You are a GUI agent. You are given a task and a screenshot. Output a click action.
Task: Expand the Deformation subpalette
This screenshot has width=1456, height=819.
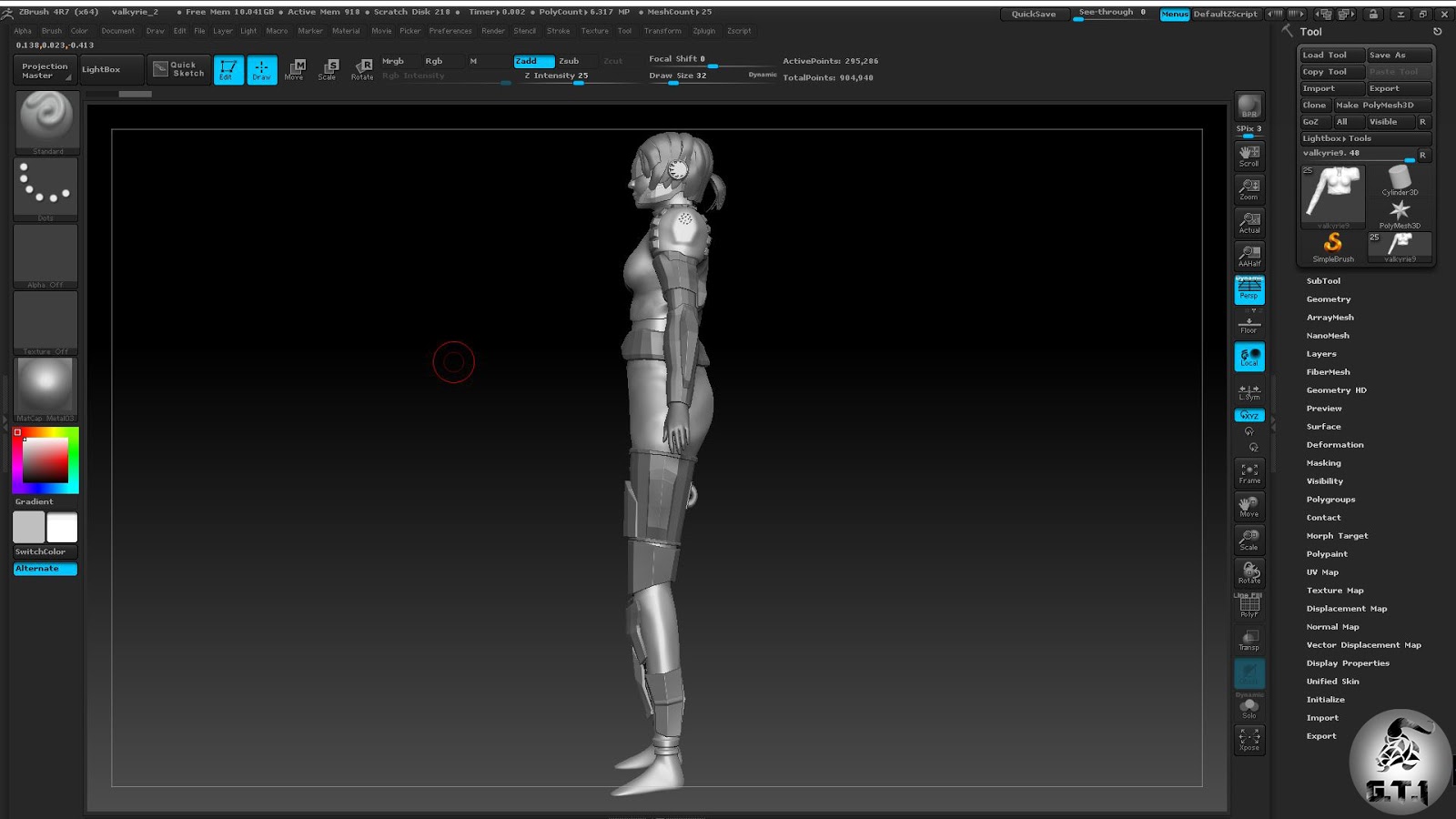click(1335, 444)
